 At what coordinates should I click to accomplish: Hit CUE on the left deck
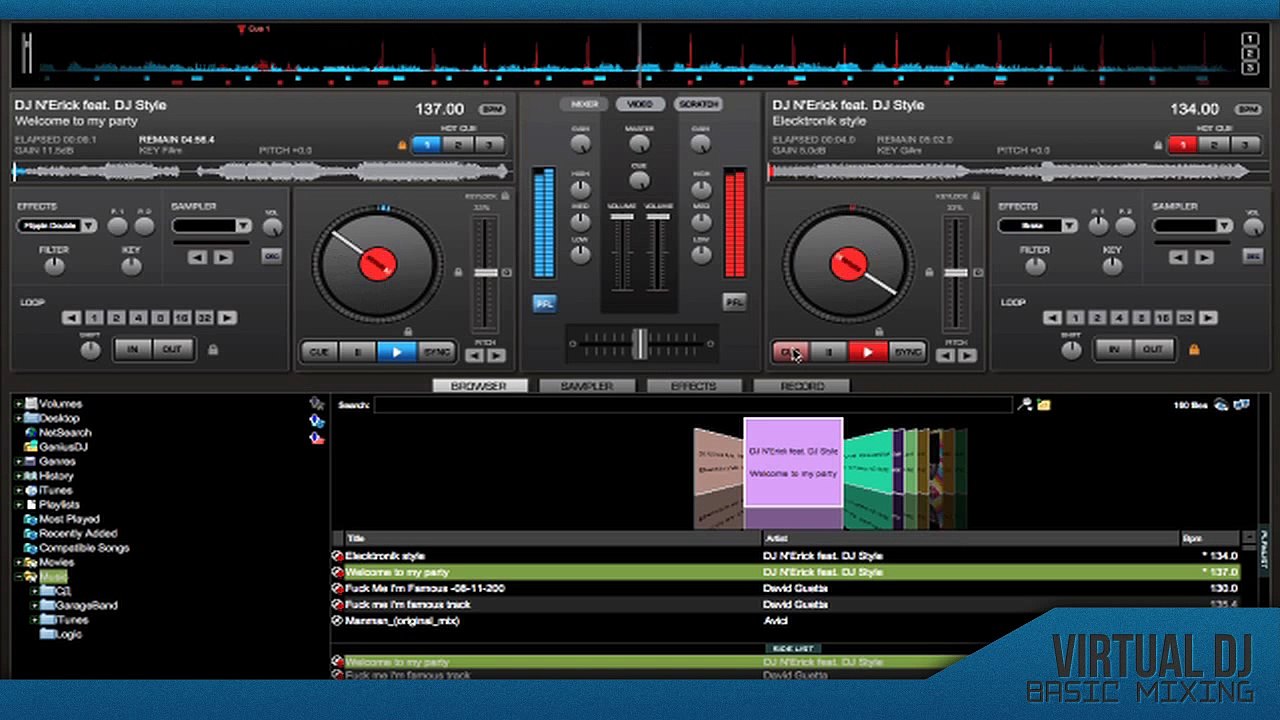click(x=320, y=352)
